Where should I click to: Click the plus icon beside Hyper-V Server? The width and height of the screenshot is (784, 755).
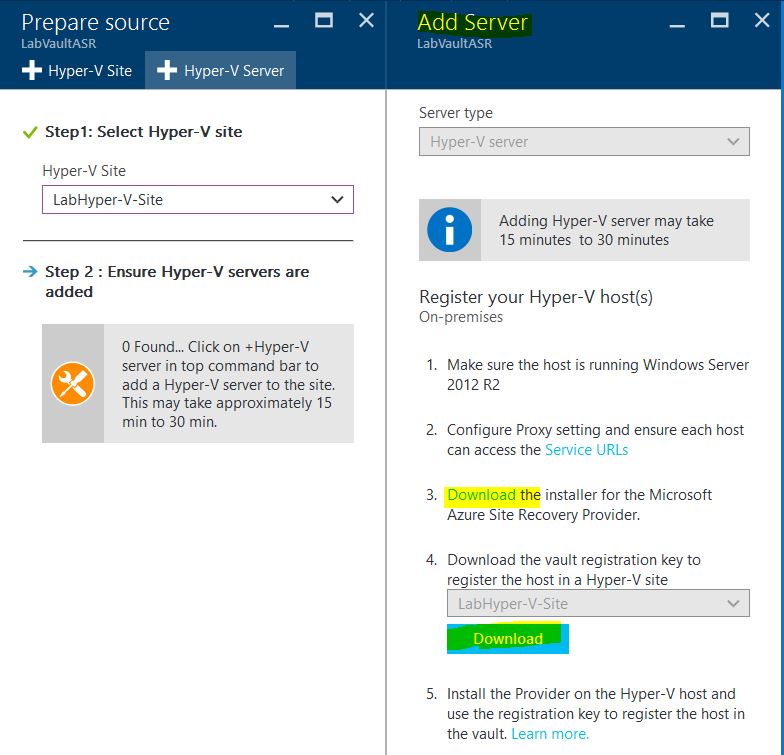pos(167,71)
